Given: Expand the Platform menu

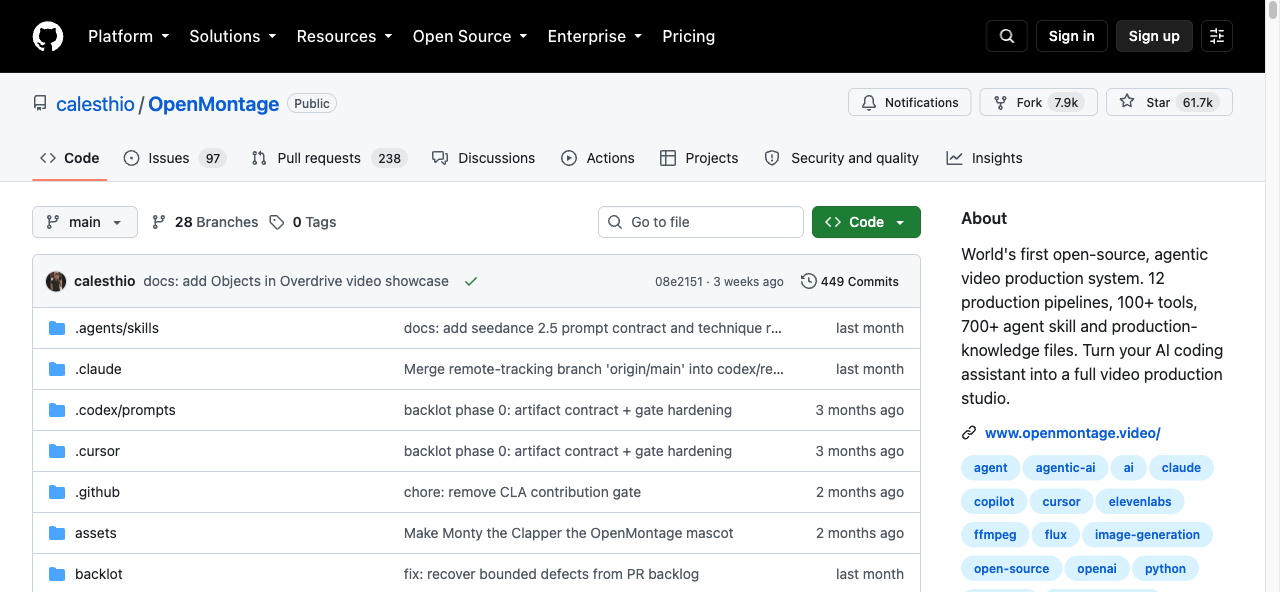Looking at the screenshot, I should tap(128, 36).
